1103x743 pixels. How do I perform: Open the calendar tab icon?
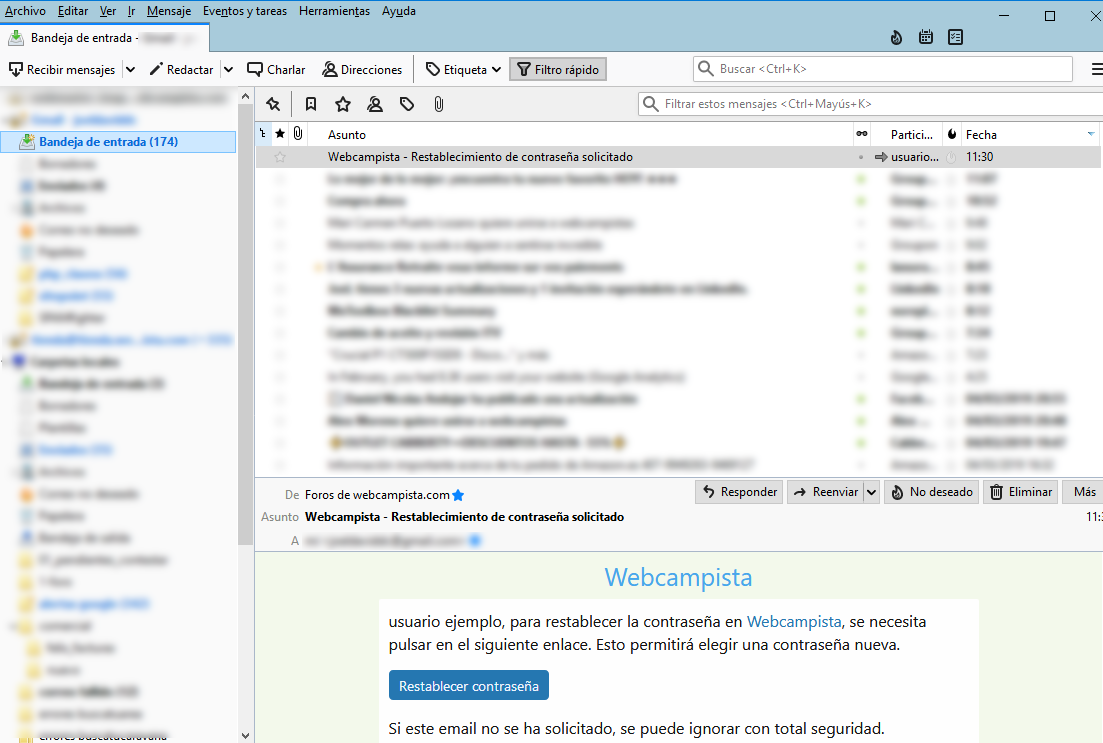926,37
